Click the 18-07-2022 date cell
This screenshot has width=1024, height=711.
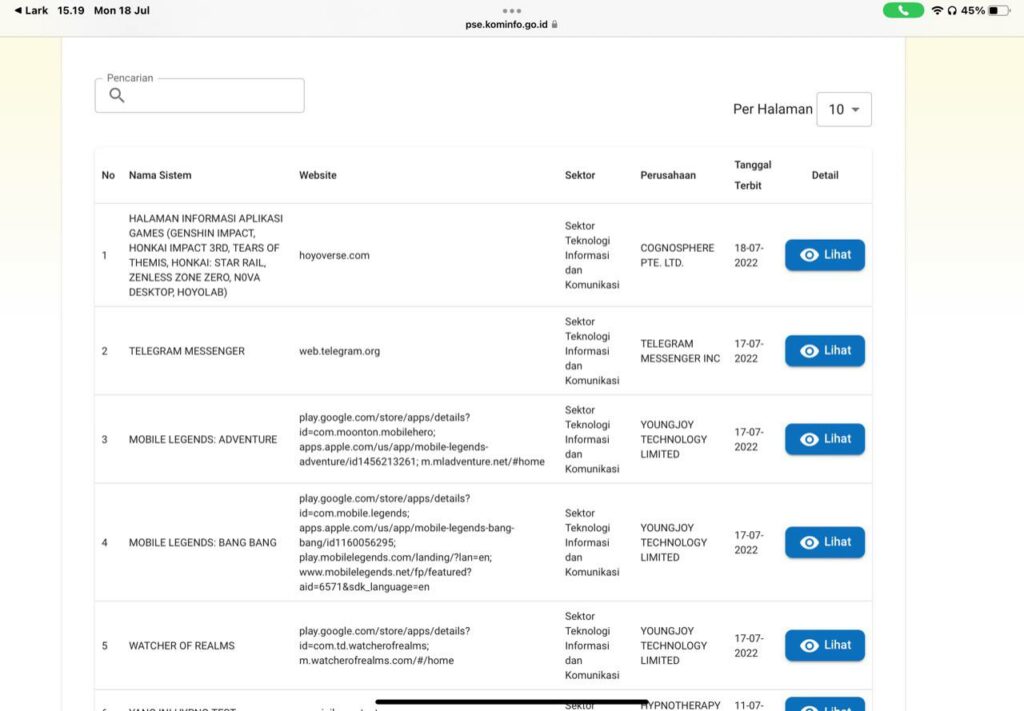748,255
